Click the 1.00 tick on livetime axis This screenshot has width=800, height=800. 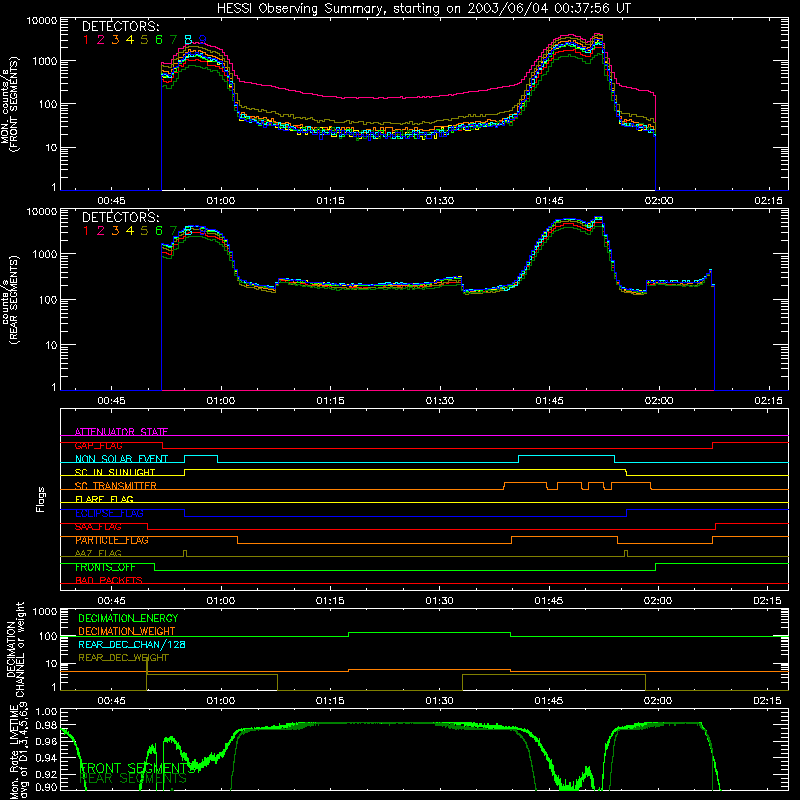(47, 711)
